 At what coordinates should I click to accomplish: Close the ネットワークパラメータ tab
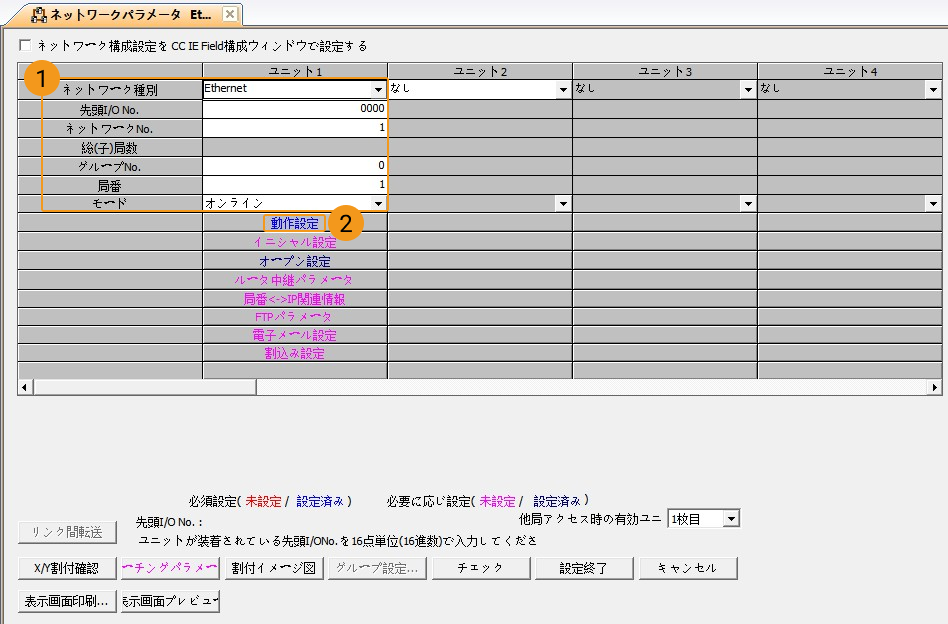coord(230,14)
